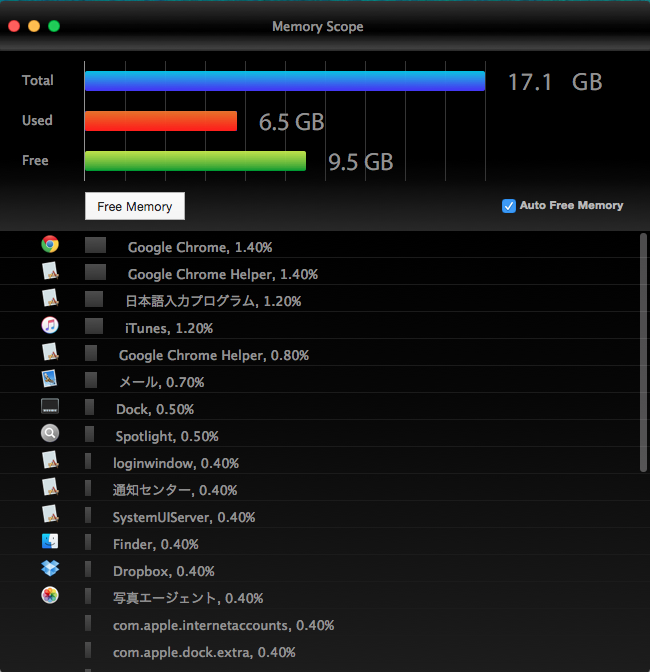650x672 pixels.
Task: Select the 'Dock, 0.50%' text
Action: point(155,409)
